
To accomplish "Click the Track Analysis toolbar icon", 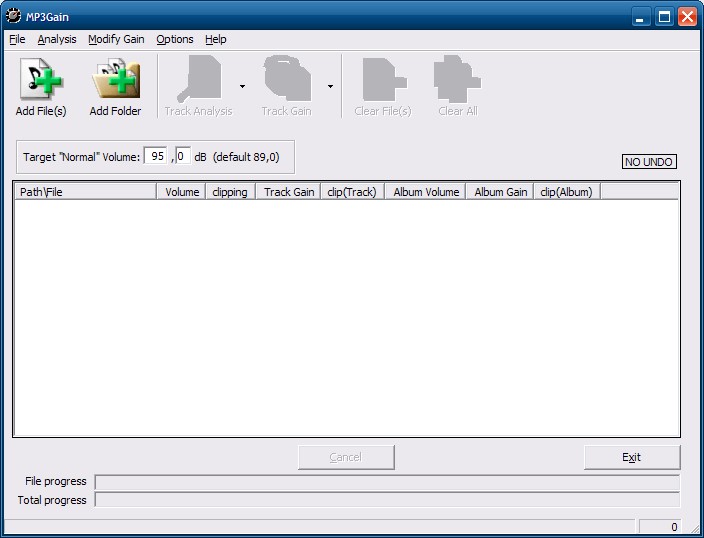I will point(198,80).
